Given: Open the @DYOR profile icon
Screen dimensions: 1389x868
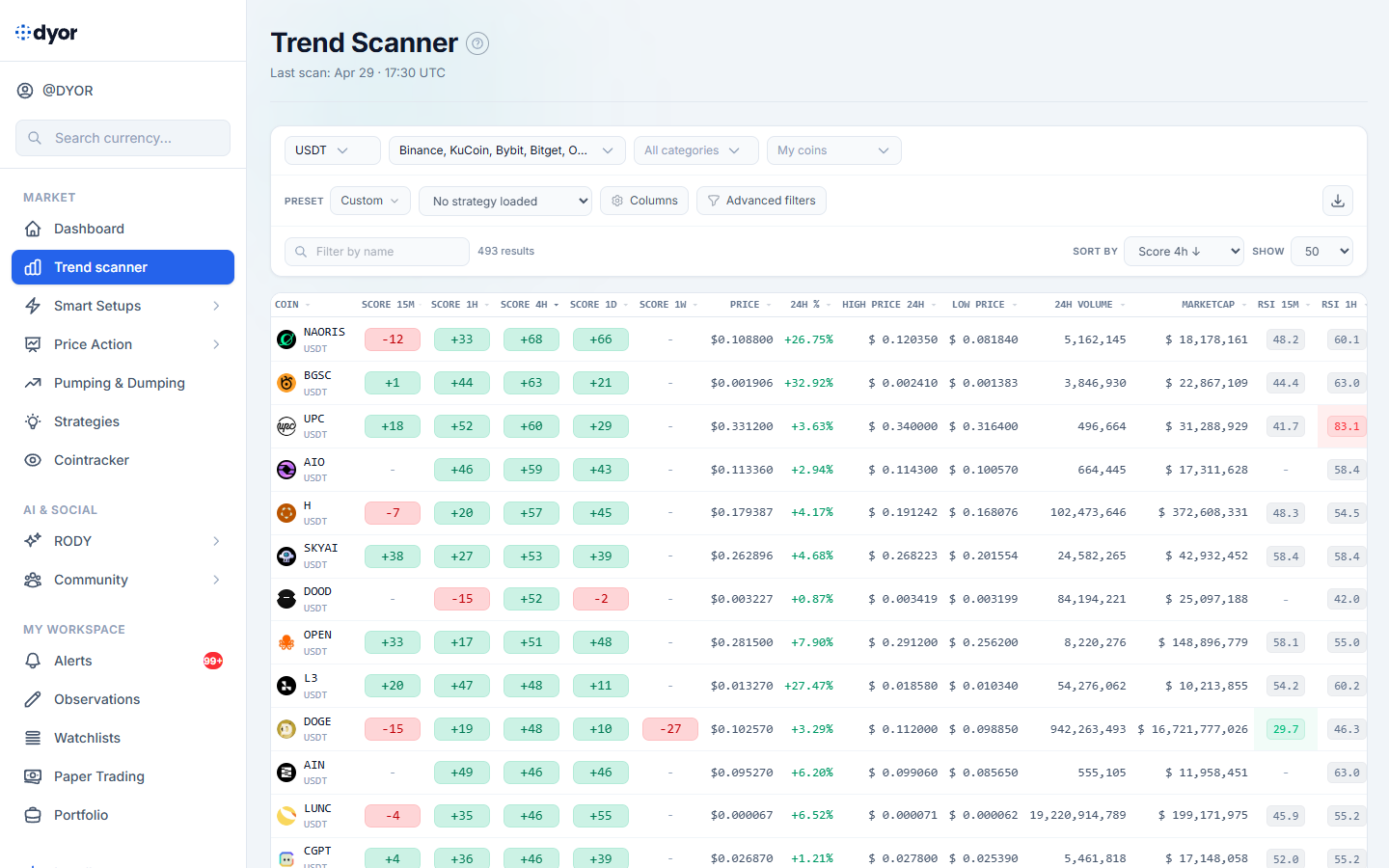Looking at the screenshot, I should (26, 91).
